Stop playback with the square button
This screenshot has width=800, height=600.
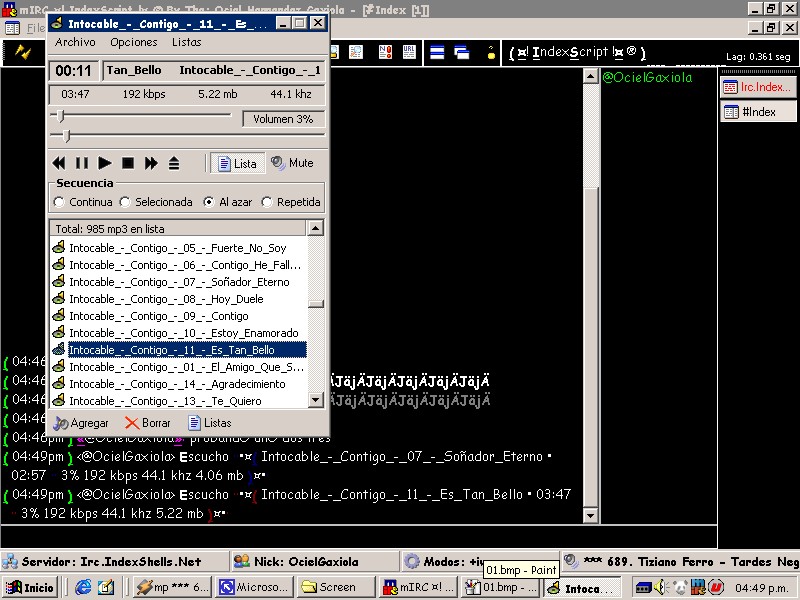[128, 163]
